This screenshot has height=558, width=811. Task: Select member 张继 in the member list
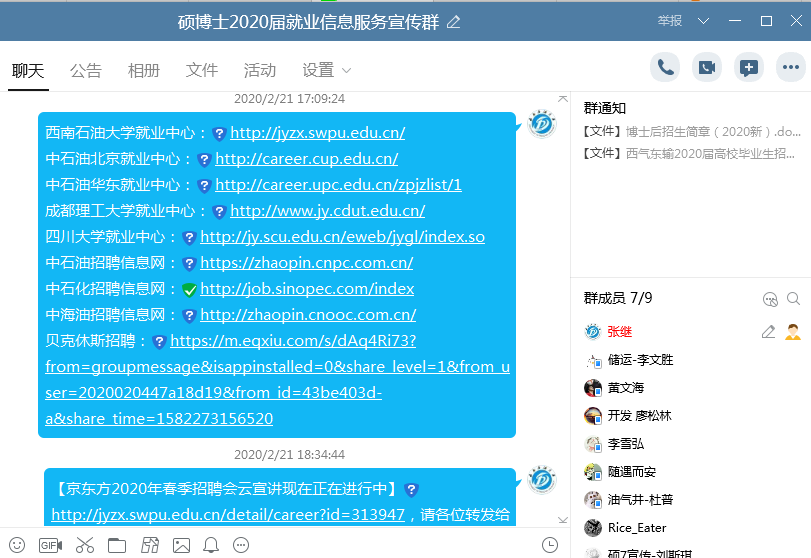[620, 332]
